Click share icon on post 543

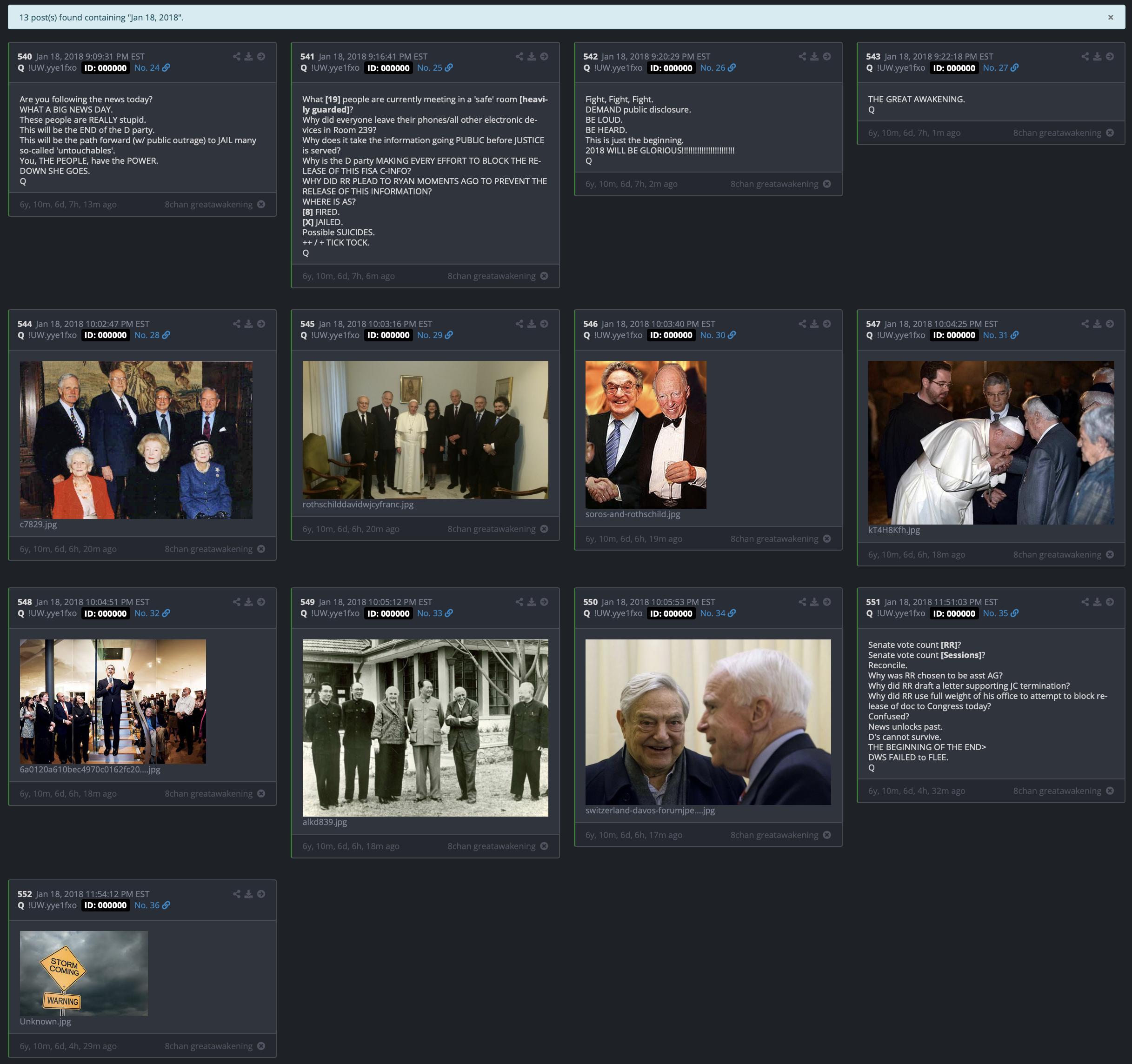(1085, 56)
